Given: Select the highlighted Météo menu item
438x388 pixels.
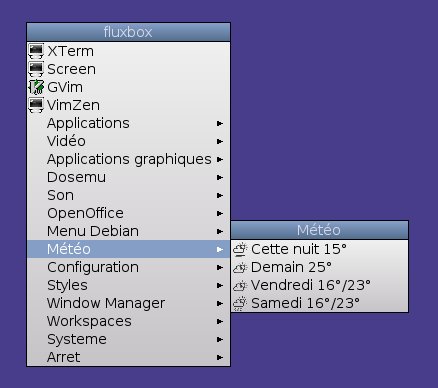Looking at the screenshot, I should tap(128, 249).
